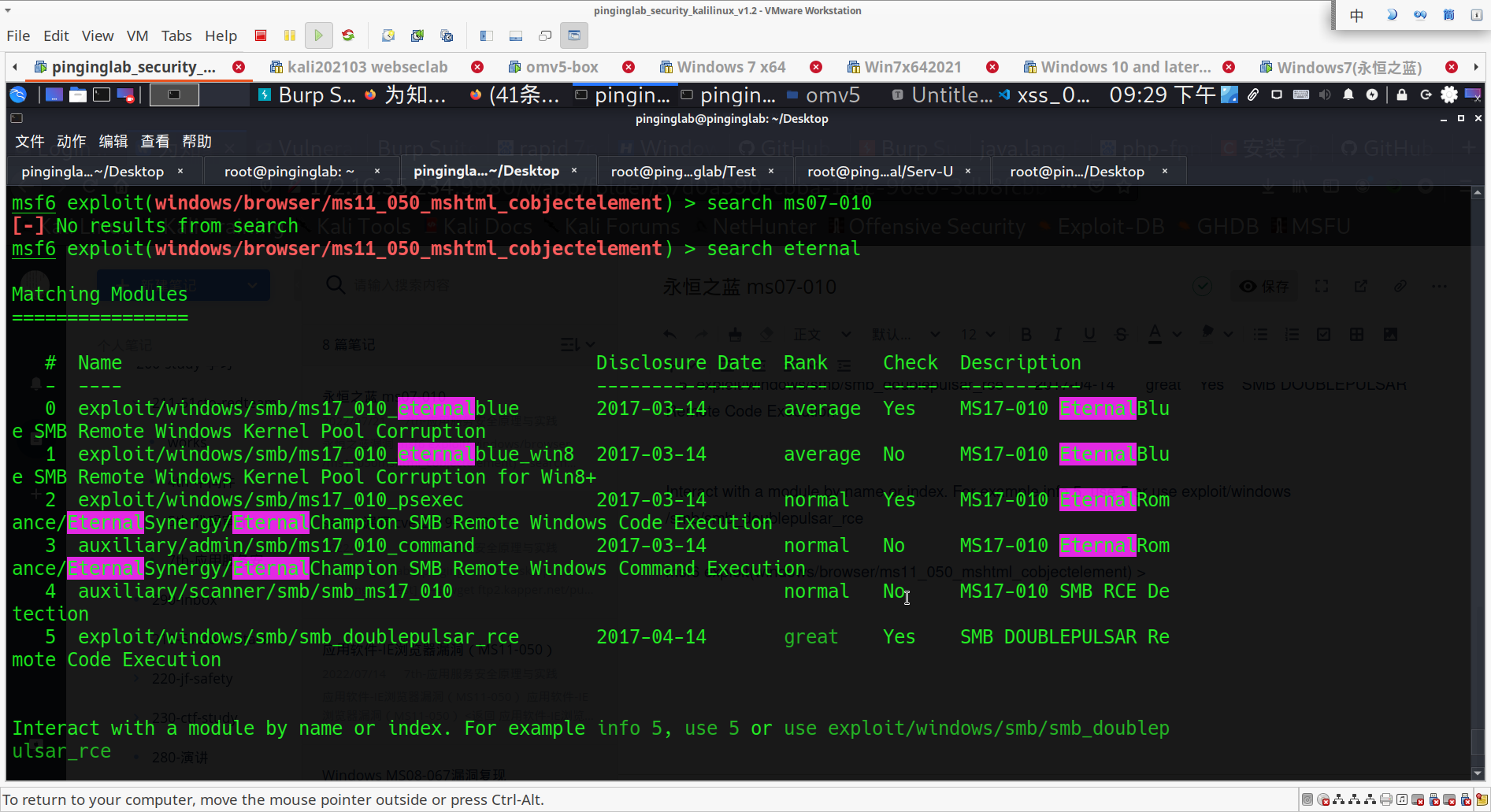Open notifications bell in Kali panel
The width and height of the screenshot is (1491, 812).
1348,95
